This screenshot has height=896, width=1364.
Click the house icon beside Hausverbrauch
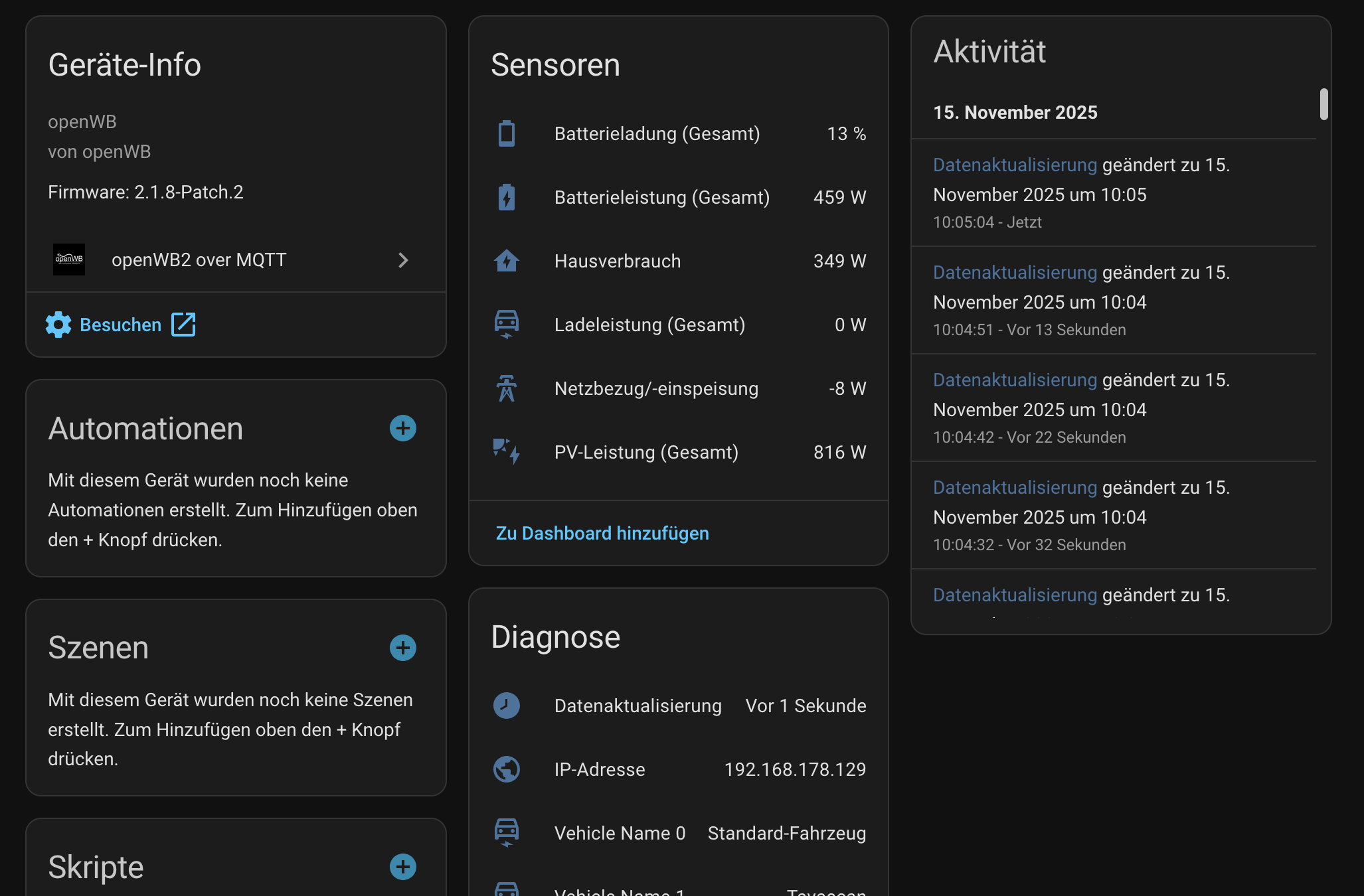[507, 261]
